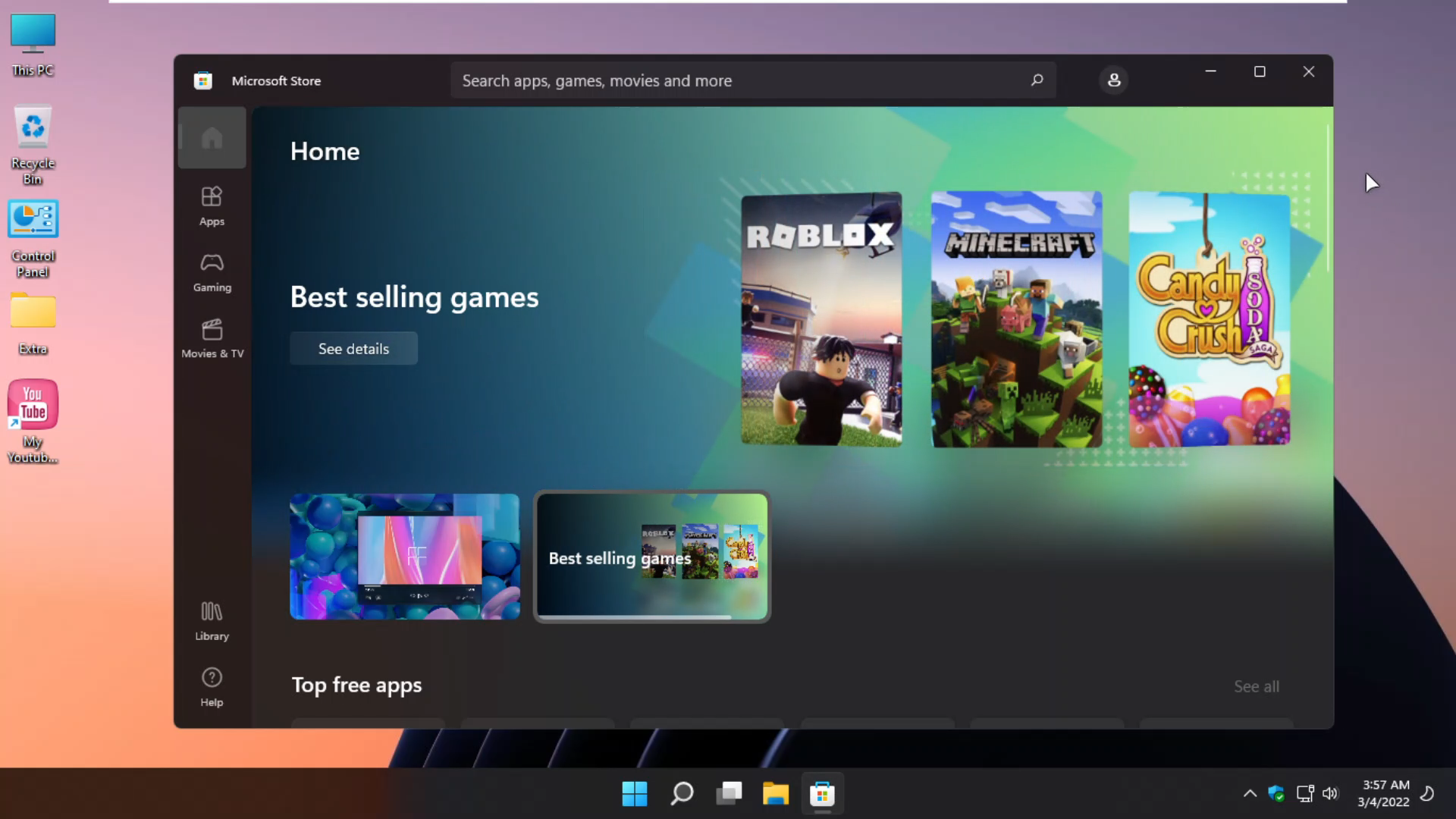Click the Microsoft Store logo in title bar
Viewport: 1456px width, 819px height.
[202, 80]
